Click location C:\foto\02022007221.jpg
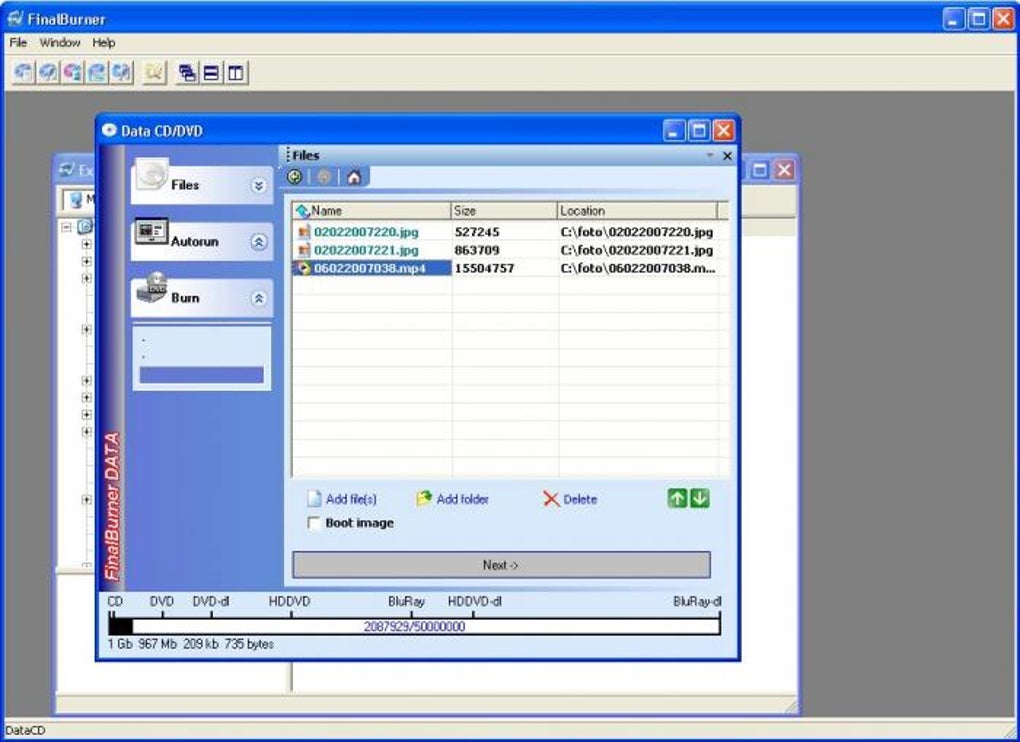Screen dimensions: 1020x742 coord(637,250)
